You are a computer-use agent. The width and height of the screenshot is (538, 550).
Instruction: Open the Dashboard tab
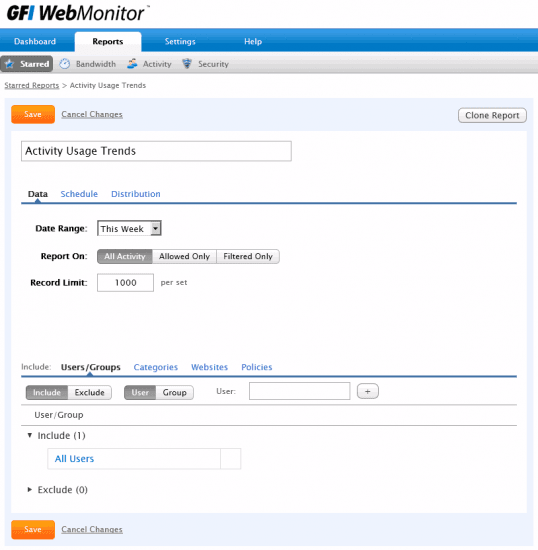[35, 41]
